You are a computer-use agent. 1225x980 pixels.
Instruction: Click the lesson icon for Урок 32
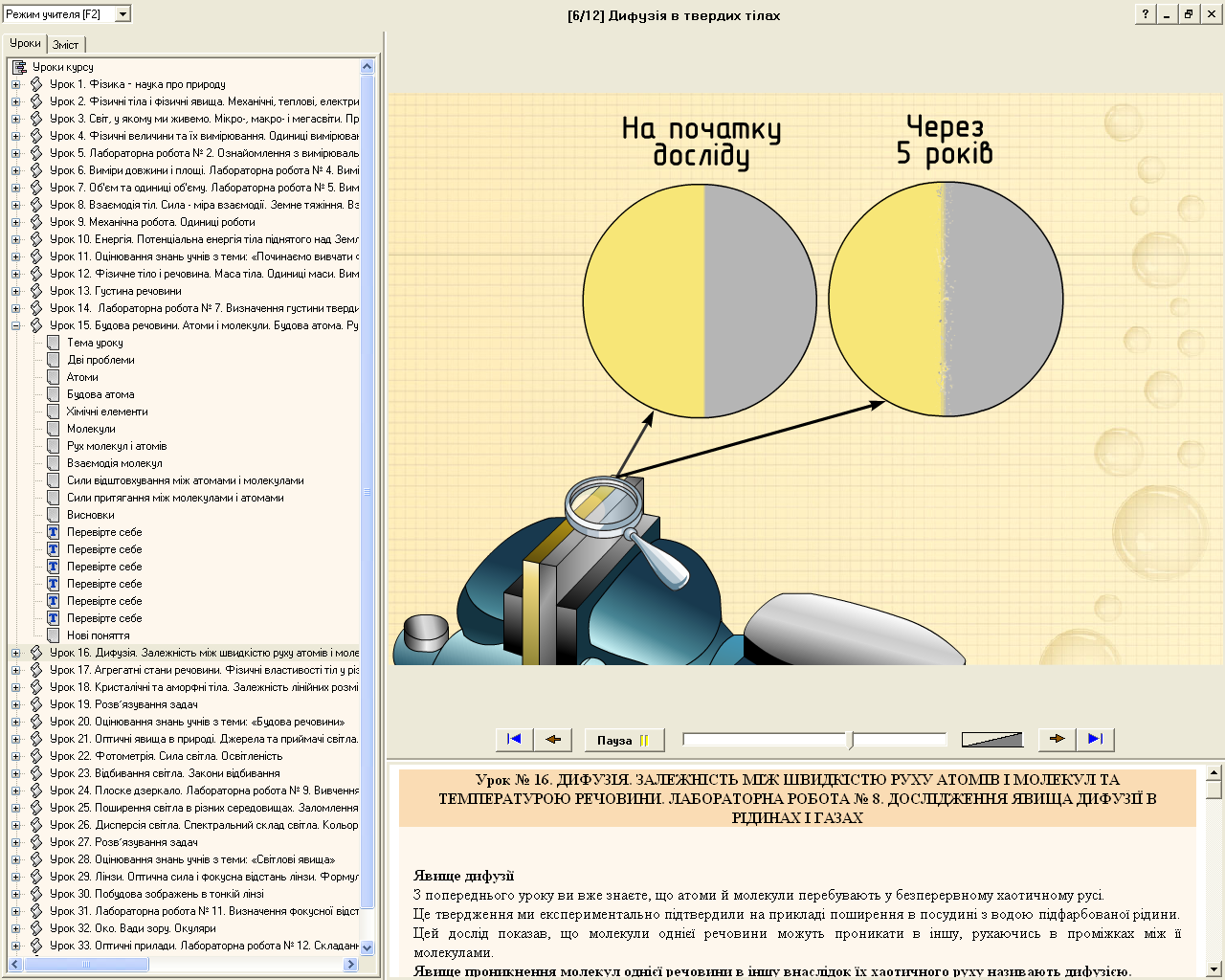(36, 928)
